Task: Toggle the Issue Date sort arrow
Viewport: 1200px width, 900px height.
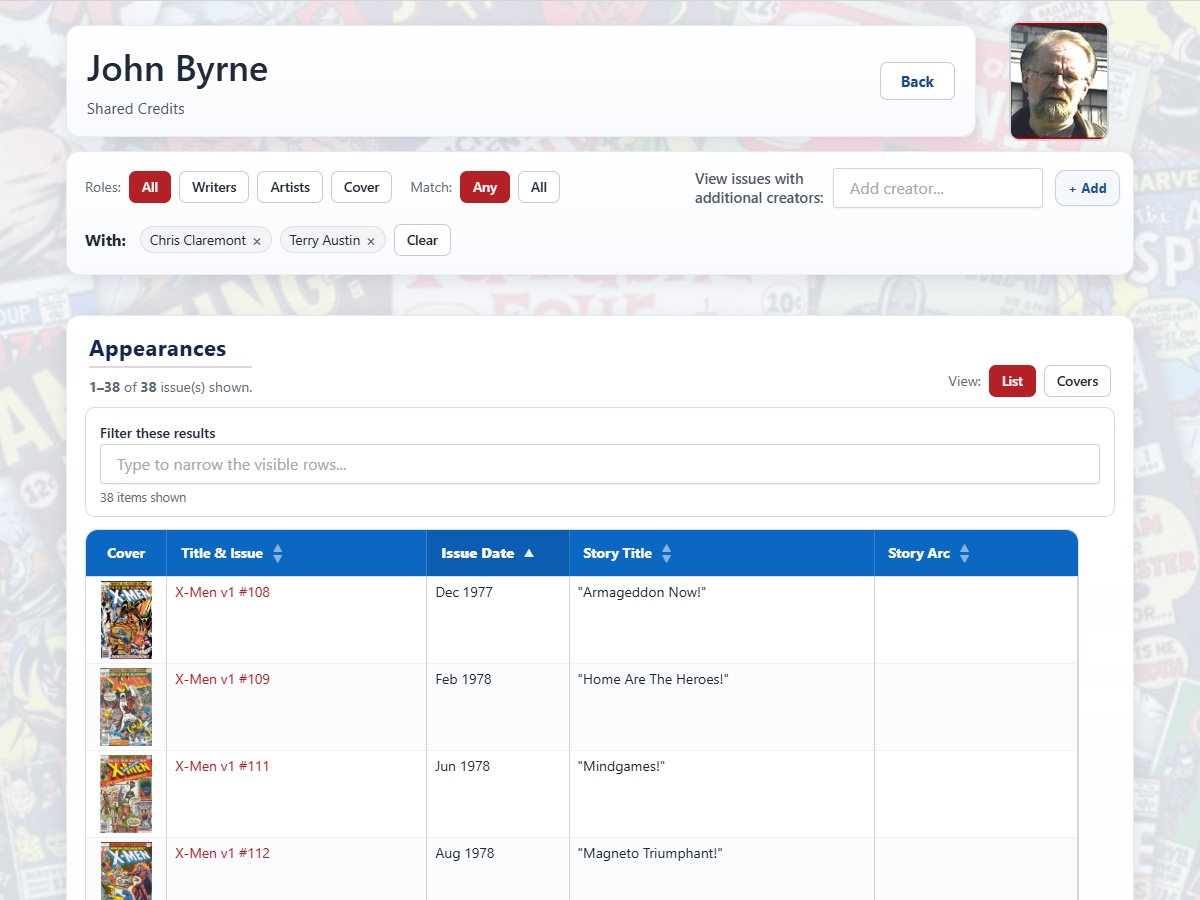Action: pyautogui.click(x=529, y=553)
